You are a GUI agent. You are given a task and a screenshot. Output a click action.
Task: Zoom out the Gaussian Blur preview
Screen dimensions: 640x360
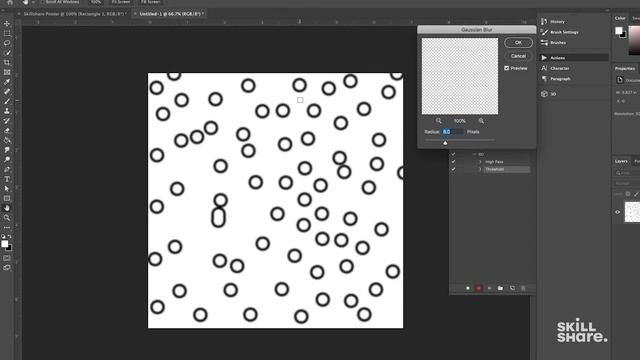click(438, 121)
